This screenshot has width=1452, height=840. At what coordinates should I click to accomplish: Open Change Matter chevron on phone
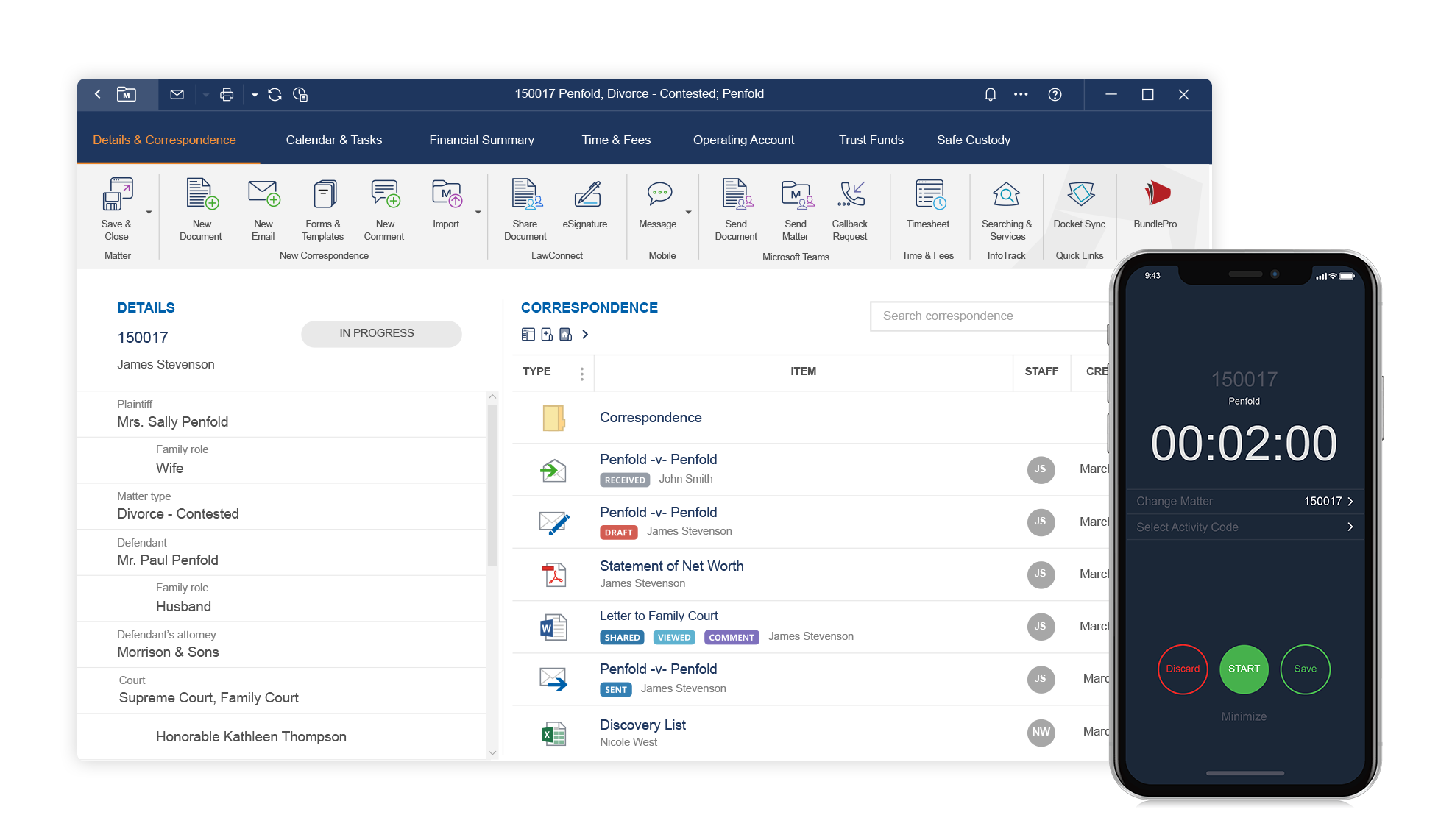[x=1350, y=501]
